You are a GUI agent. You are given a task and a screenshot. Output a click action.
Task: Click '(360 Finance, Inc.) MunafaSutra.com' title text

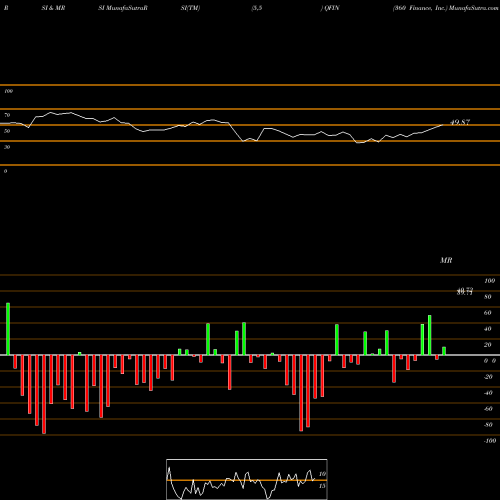tap(446, 8)
